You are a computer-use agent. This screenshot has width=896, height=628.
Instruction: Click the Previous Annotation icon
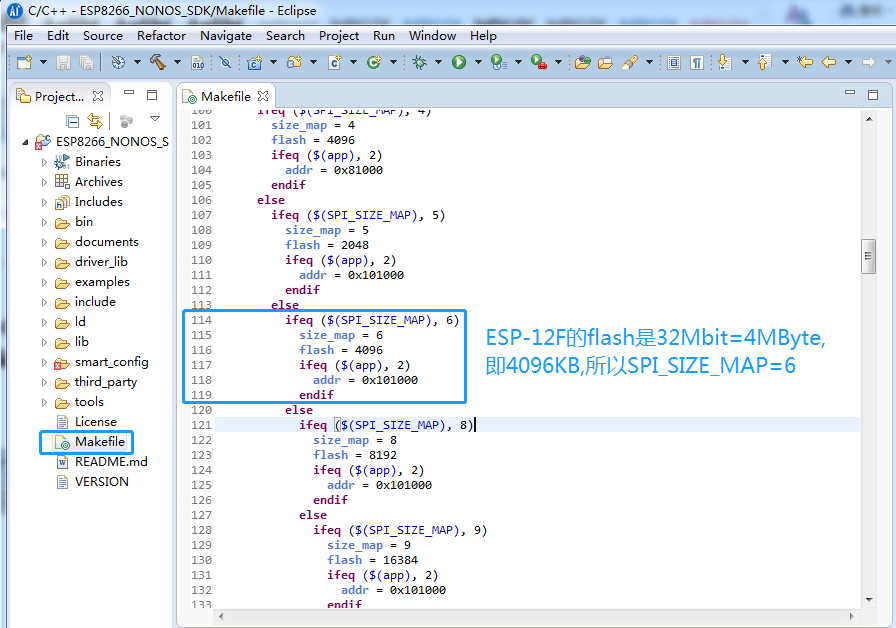click(x=765, y=62)
